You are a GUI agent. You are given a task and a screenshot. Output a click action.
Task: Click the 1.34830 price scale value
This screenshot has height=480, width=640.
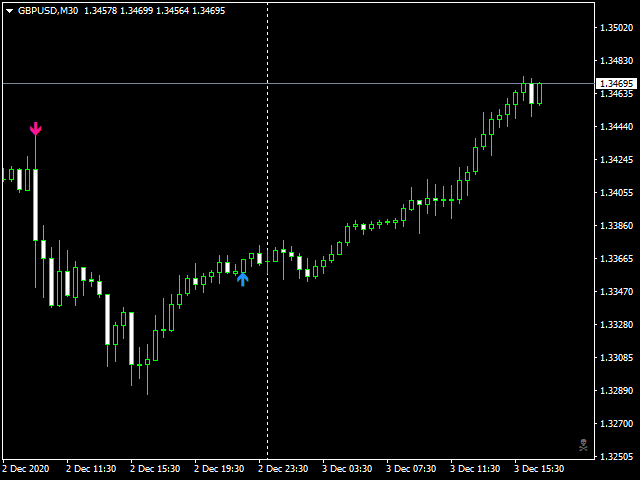(616, 61)
